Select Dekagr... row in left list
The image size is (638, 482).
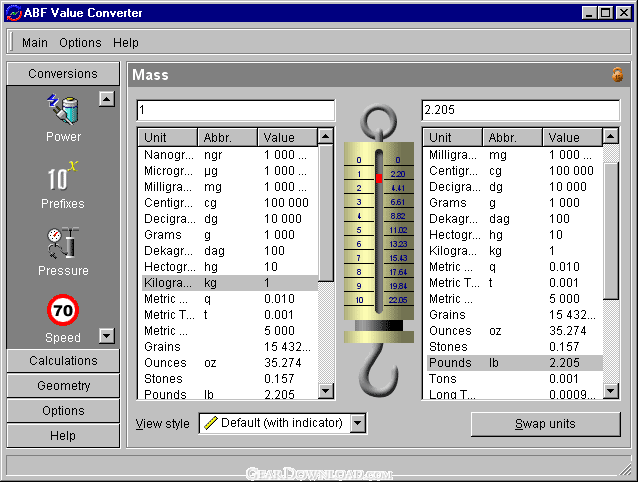coord(228,251)
